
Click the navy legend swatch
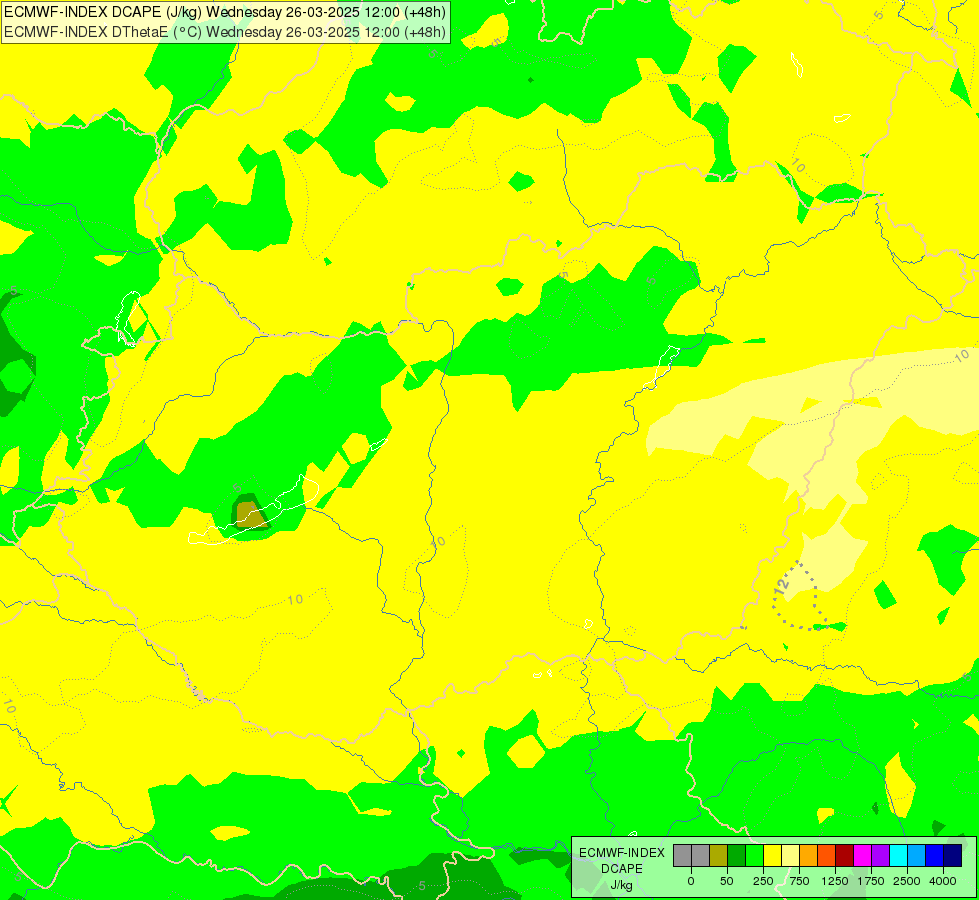pyautogui.click(x=953, y=856)
